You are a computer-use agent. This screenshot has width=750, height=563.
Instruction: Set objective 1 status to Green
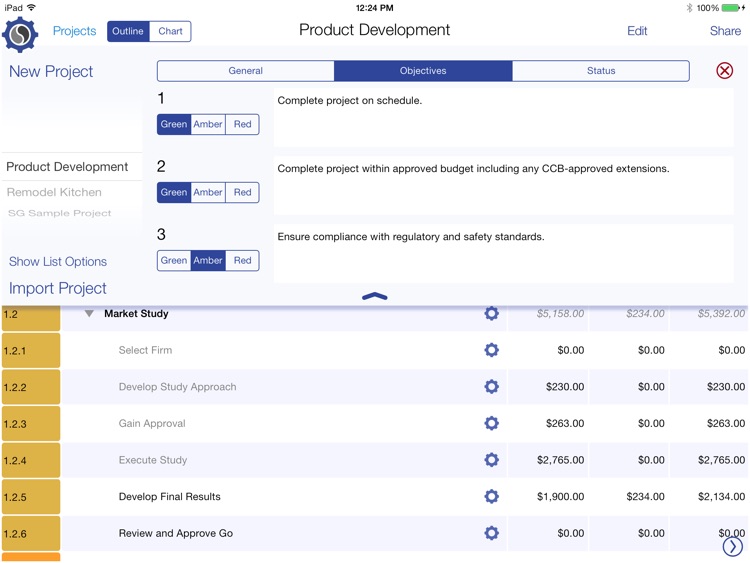(x=174, y=124)
